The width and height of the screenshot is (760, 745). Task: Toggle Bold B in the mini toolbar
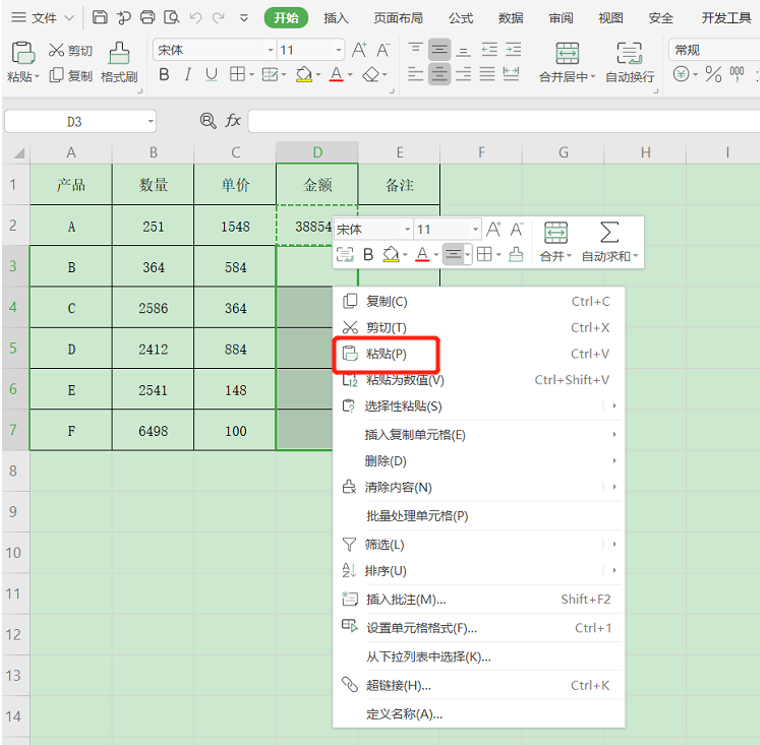coord(368,254)
